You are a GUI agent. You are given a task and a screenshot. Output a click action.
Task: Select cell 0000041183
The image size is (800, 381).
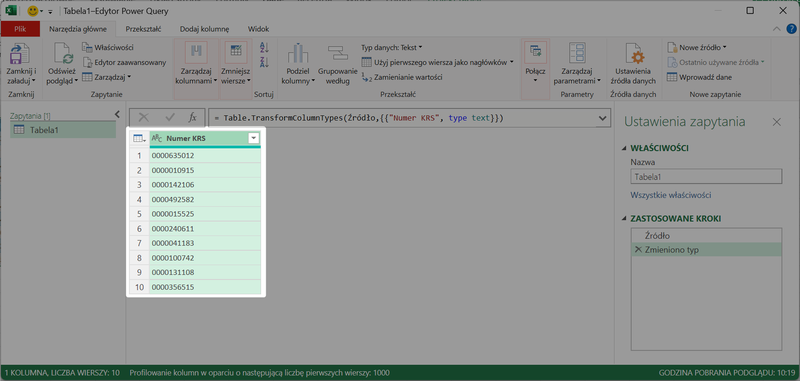click(205, 243)
